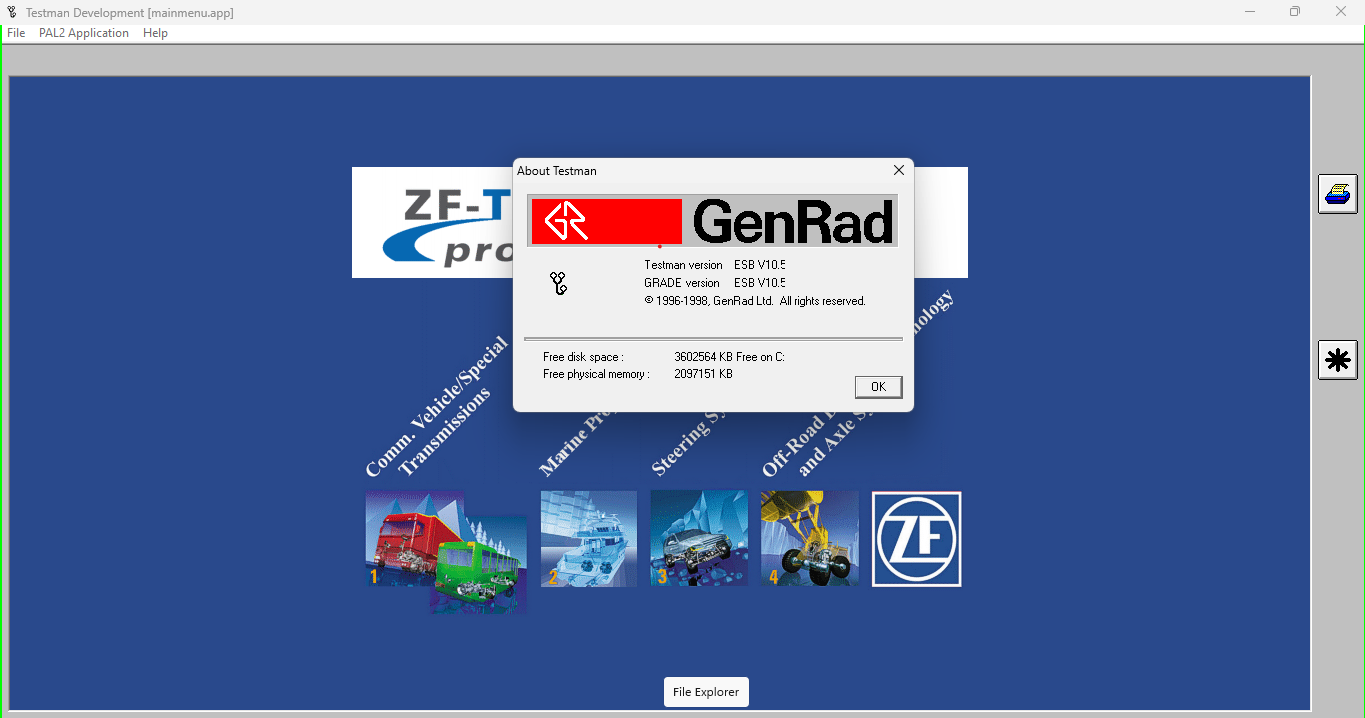The height and width of the screenshot is (718, 1365).
Task: Click the File Explorer button
Action: click(706, 692)
